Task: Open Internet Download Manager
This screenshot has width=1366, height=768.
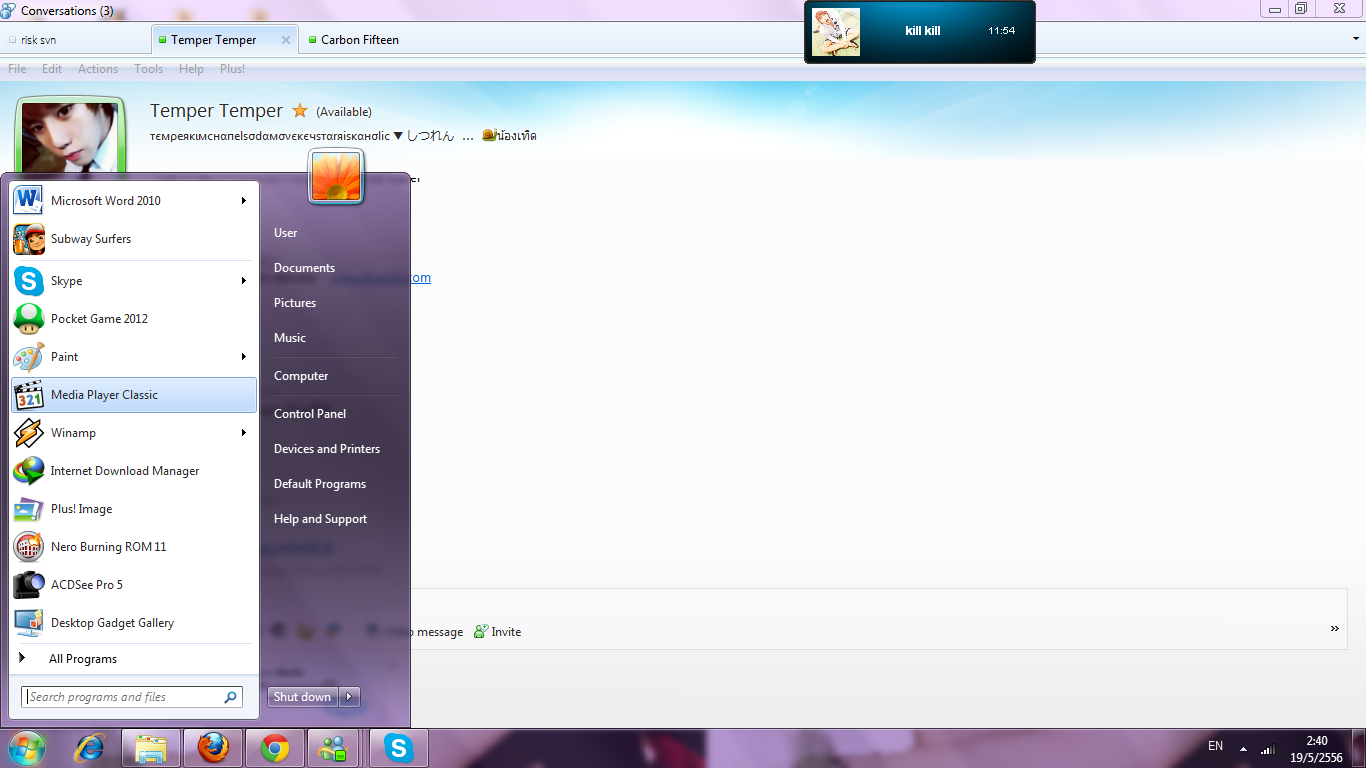Action: [134, 471]
